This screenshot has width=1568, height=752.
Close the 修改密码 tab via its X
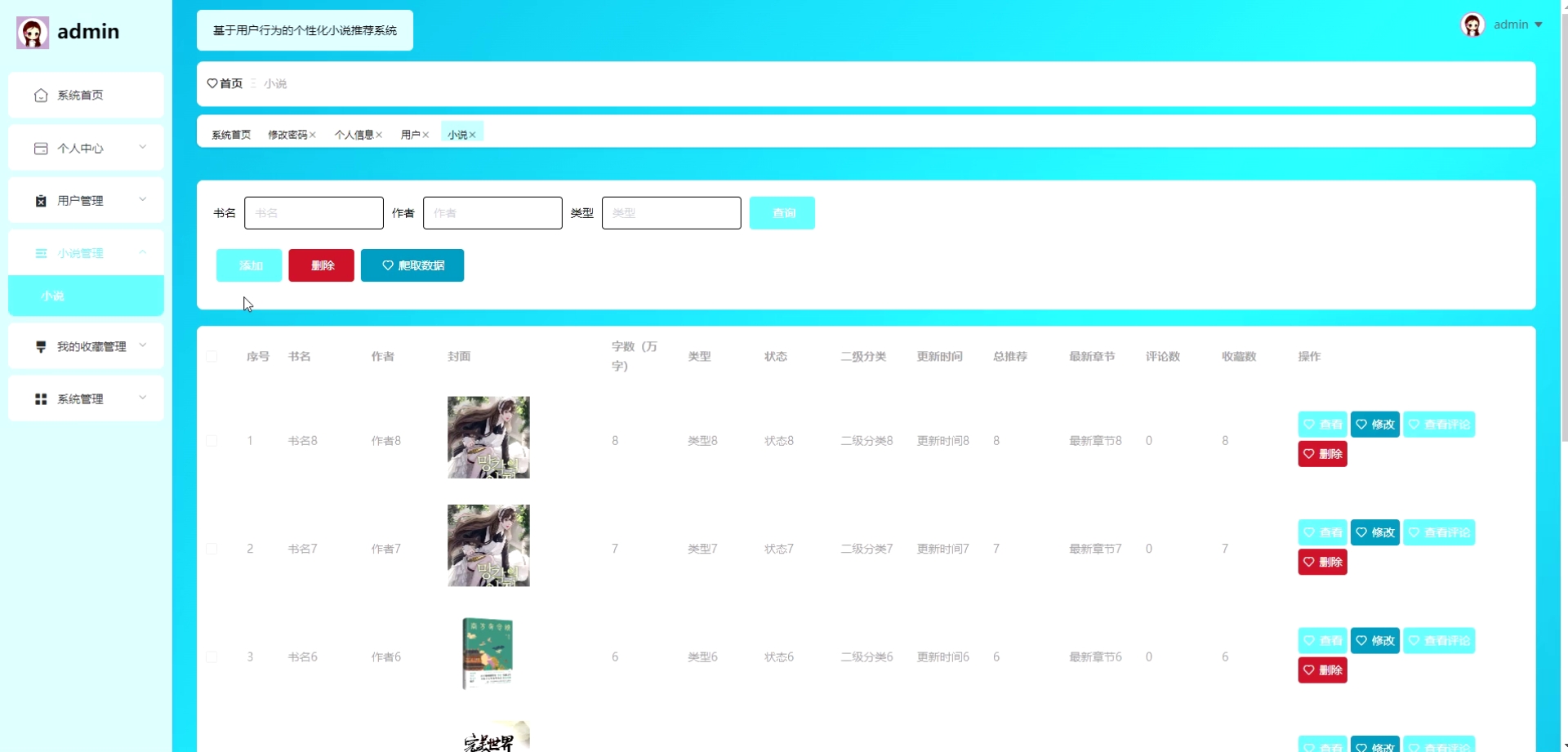313,135
